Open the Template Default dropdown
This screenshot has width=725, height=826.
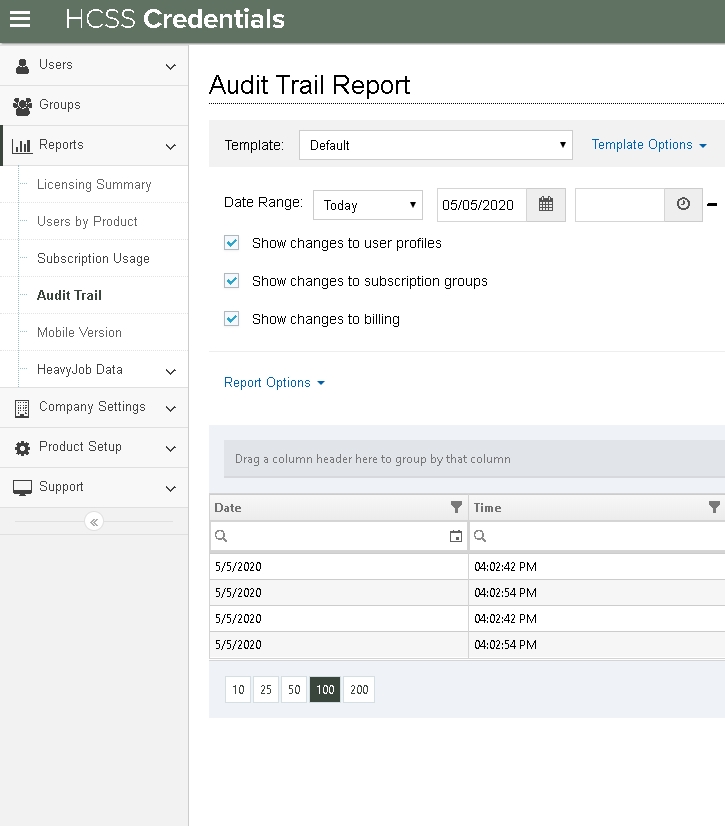pos(436,145)
